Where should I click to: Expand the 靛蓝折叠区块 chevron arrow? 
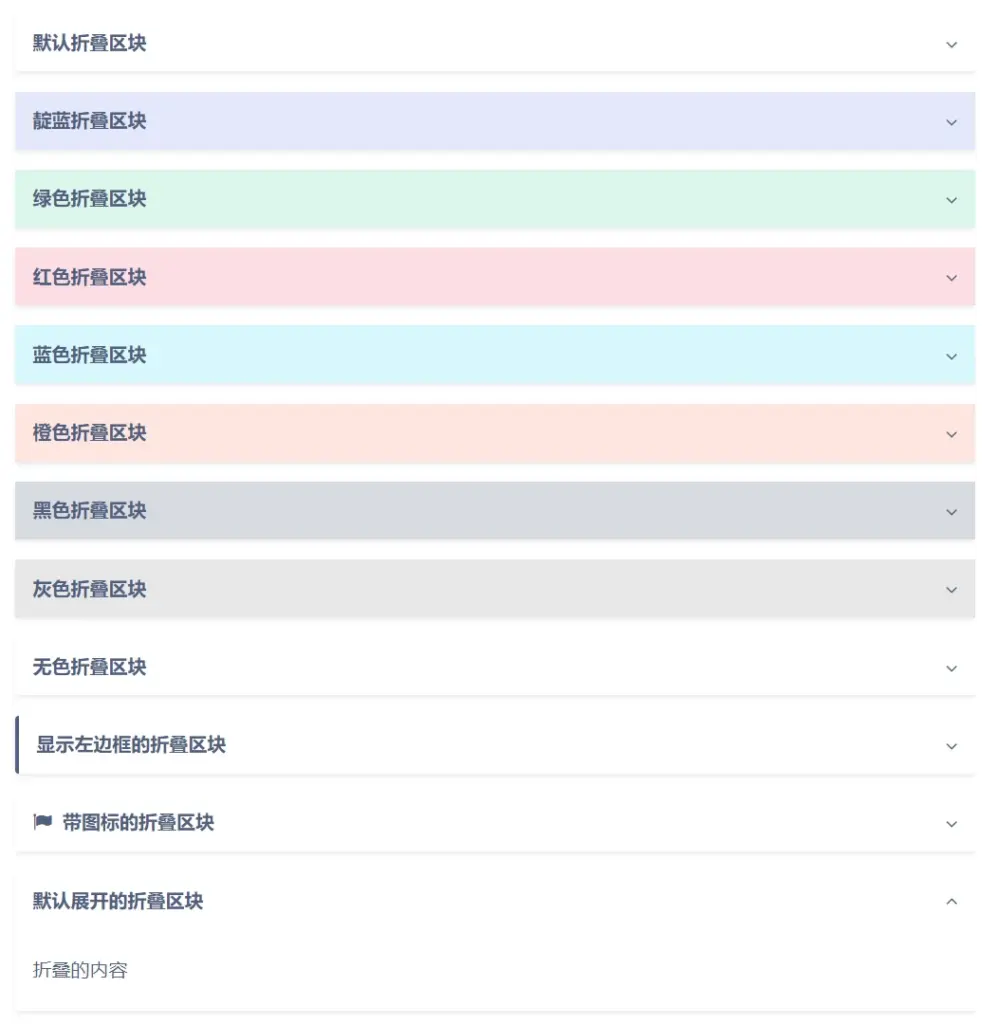click(951, 122)
